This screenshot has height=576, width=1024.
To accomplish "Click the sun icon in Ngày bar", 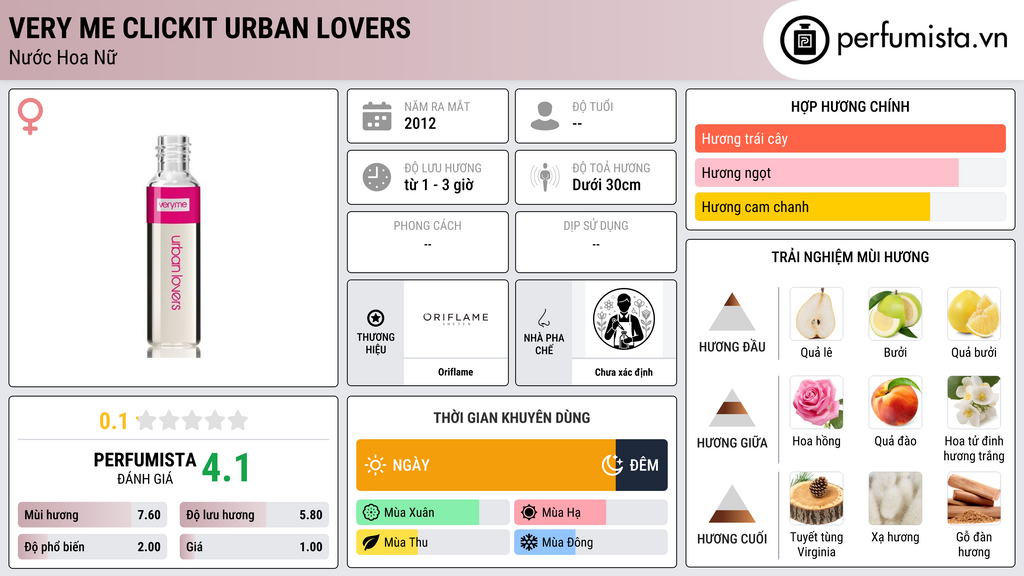I will click(x=375, y=465).
